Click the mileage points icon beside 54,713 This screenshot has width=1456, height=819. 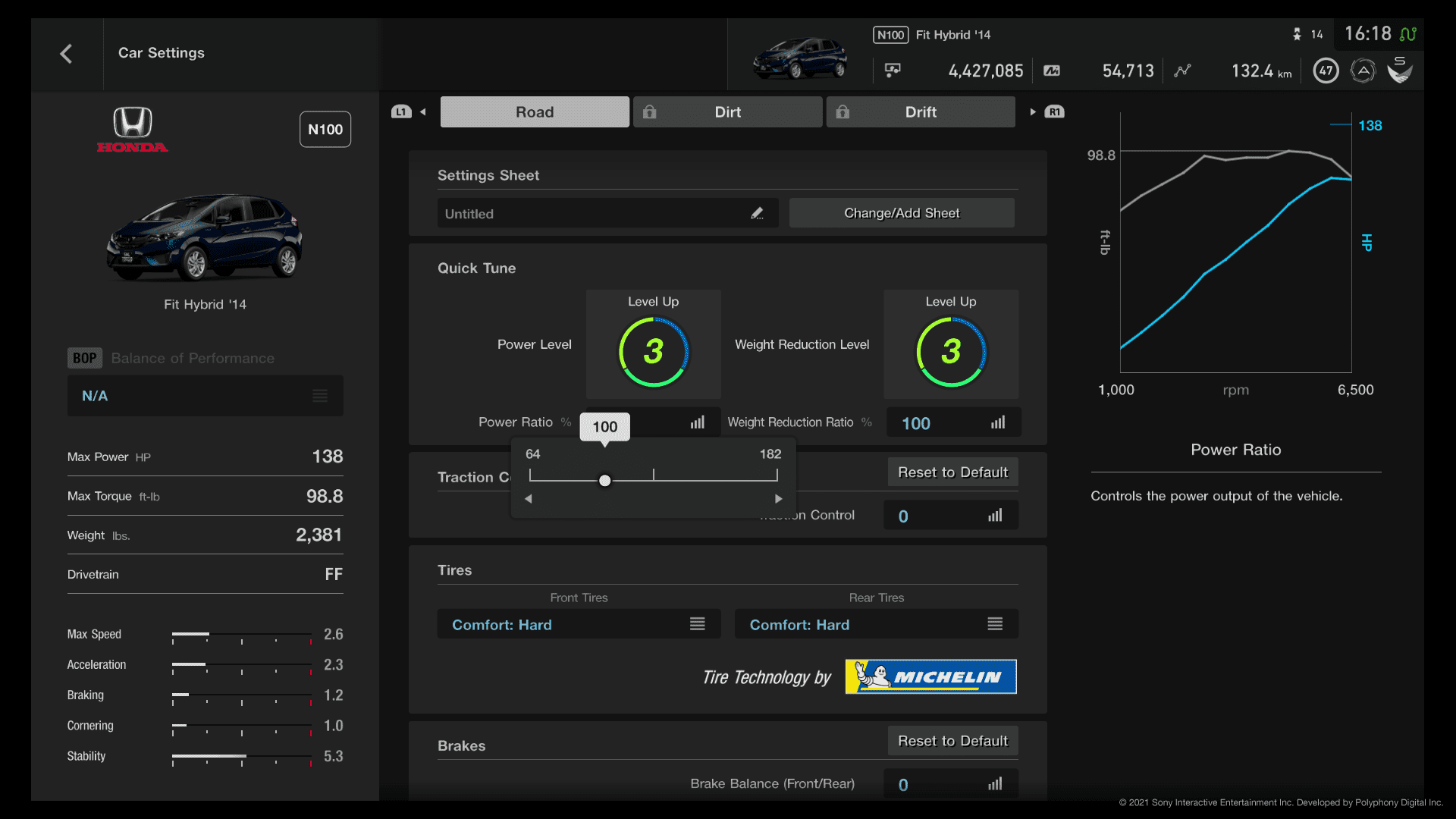coord(1052,71)
